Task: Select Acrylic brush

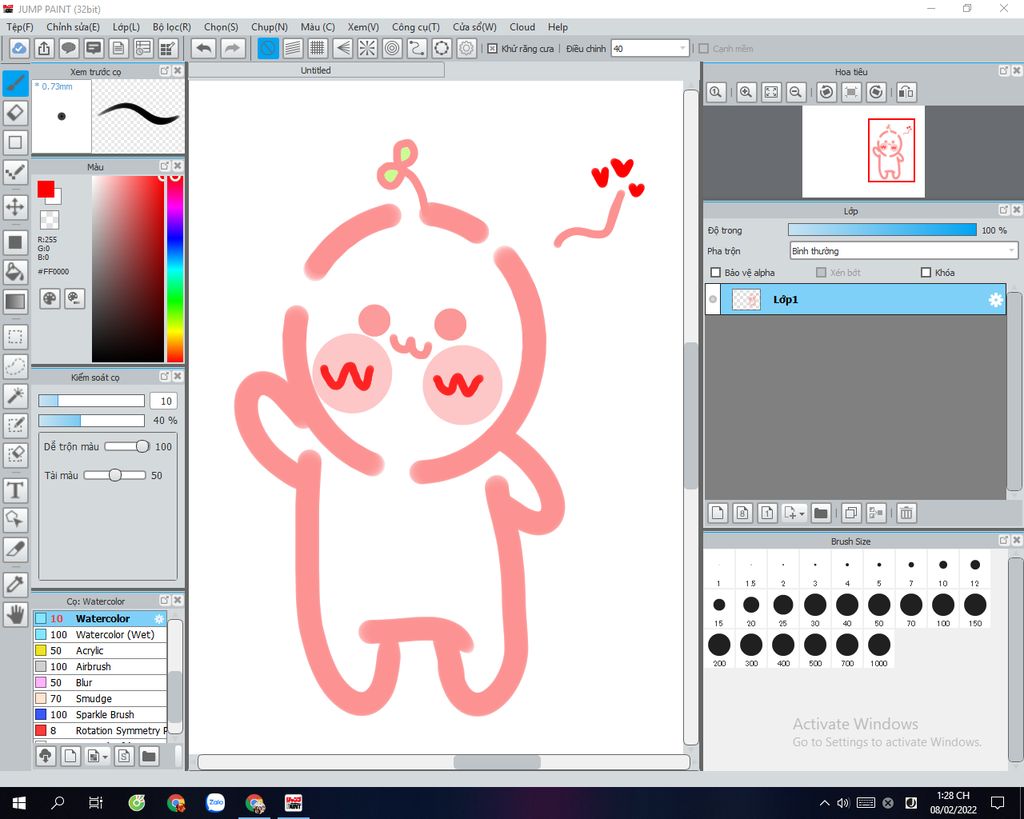Action: pos(101,650)
